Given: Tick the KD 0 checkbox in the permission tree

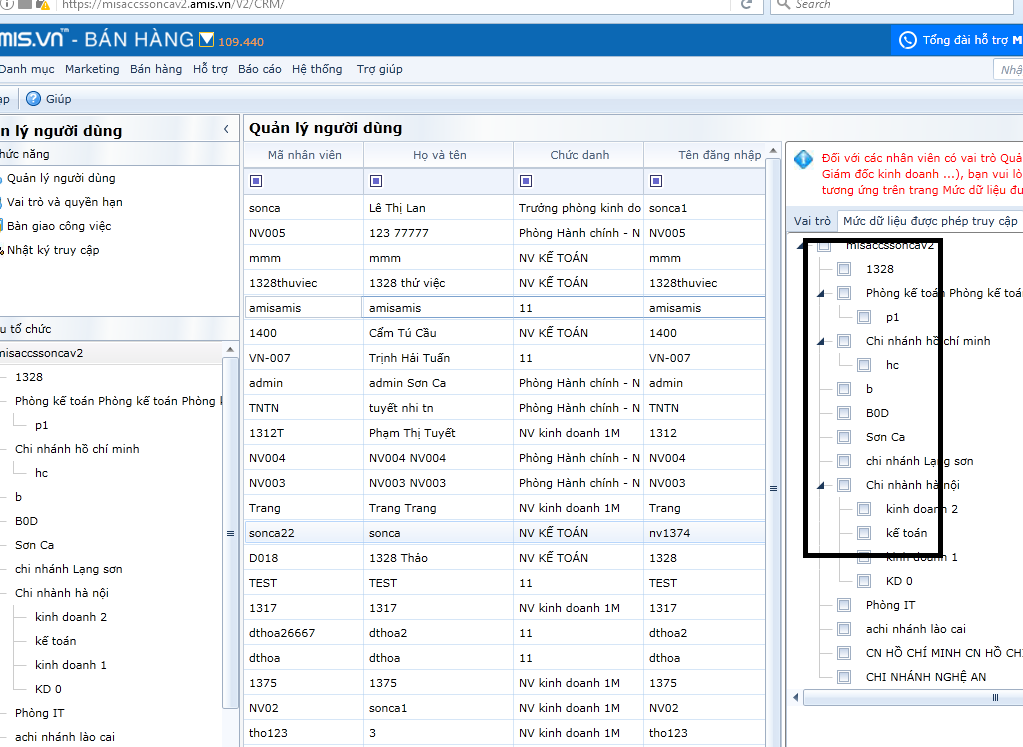Looking at the screenshot, I should (864, 581).
